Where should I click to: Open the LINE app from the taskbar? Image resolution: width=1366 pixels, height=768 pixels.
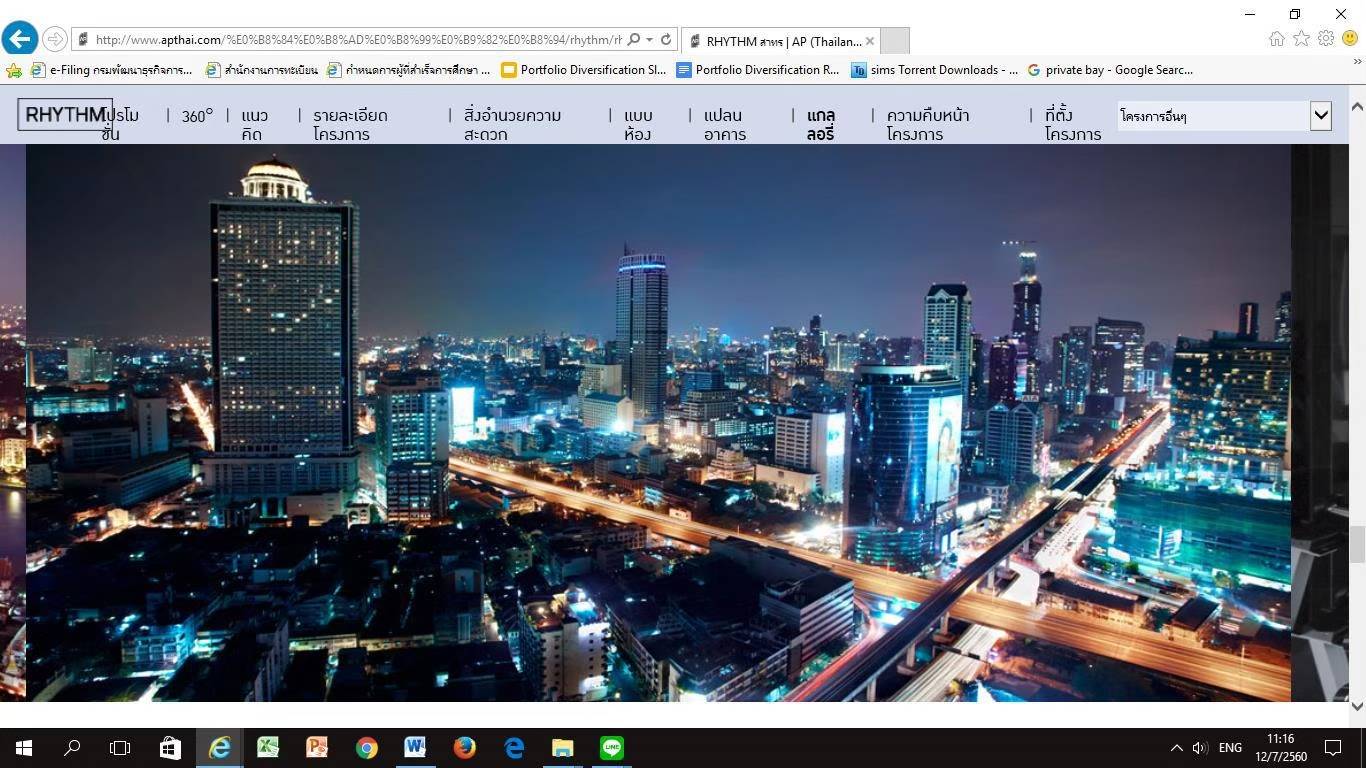tap(611, 747)
